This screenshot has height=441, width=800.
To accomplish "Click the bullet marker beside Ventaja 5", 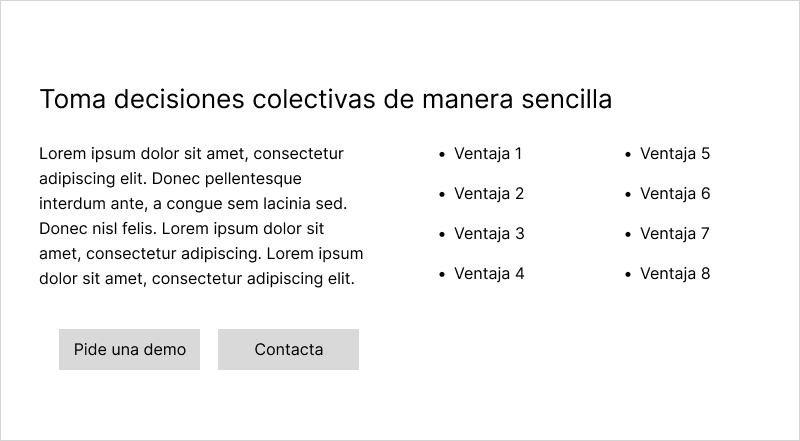I will point(628,155).
